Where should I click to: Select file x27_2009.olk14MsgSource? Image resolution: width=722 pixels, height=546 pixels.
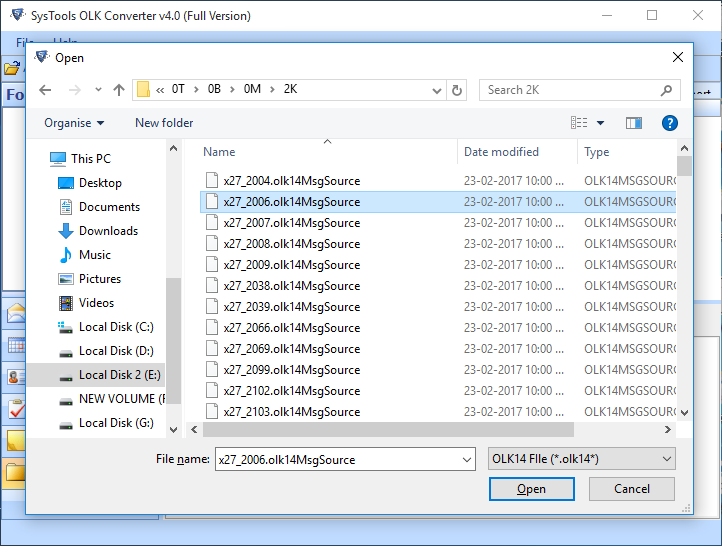click(x=438, y=265)
